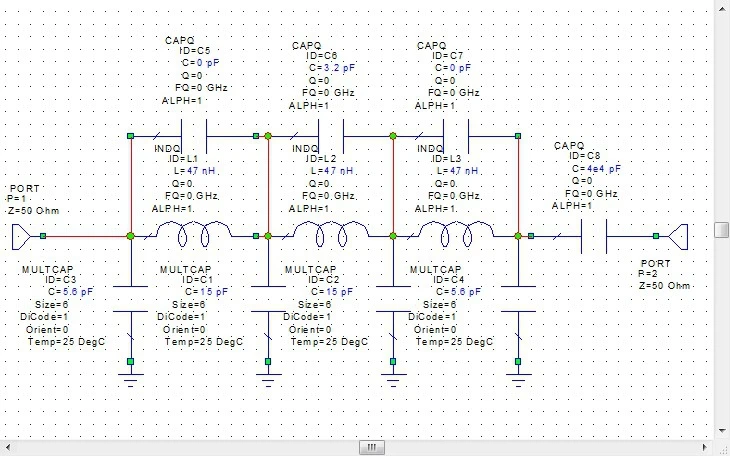The width and height of the screenshot is (730, 456).
Task: Click the L=47 nH value of L3
Action: tap(458, 171)
